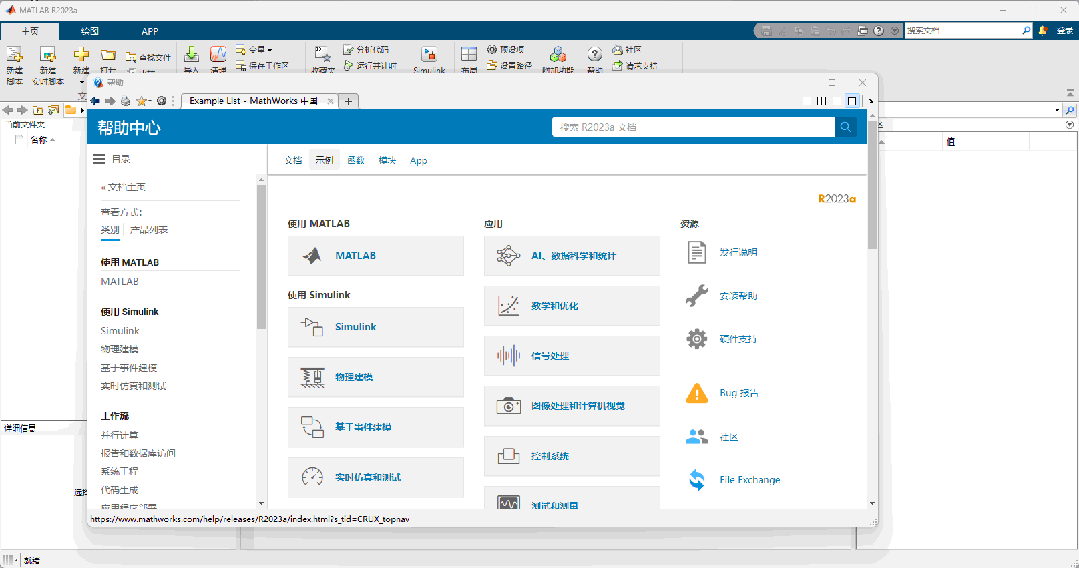Screen dimensions: 1079x568
Task: Click the Clean Data icon in ribbon
Action: pyautogui.click(x=218, y=55)
